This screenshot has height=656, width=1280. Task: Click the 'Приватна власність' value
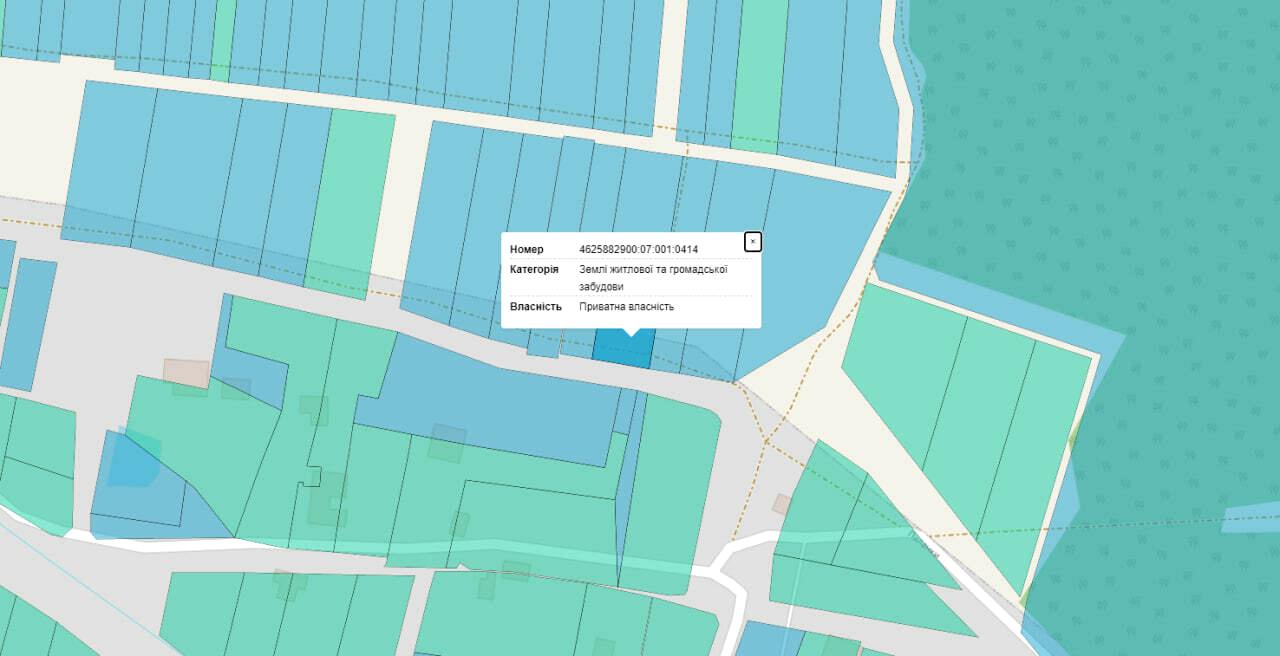click(626, 306)
